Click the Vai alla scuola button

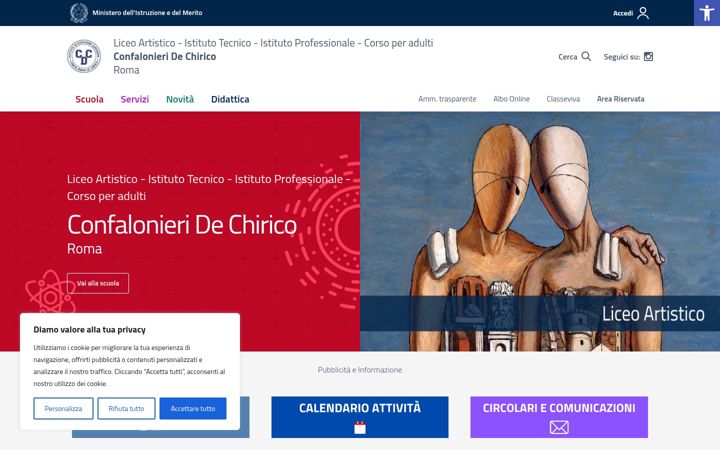(x=98, y=283)
